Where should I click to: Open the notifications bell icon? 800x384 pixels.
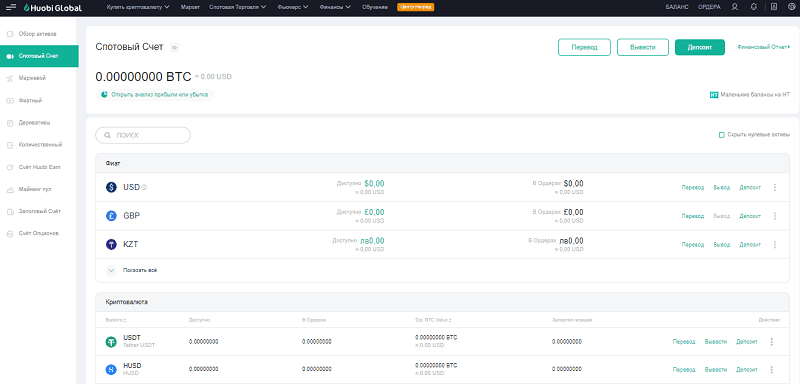click(x=754, y=7)
